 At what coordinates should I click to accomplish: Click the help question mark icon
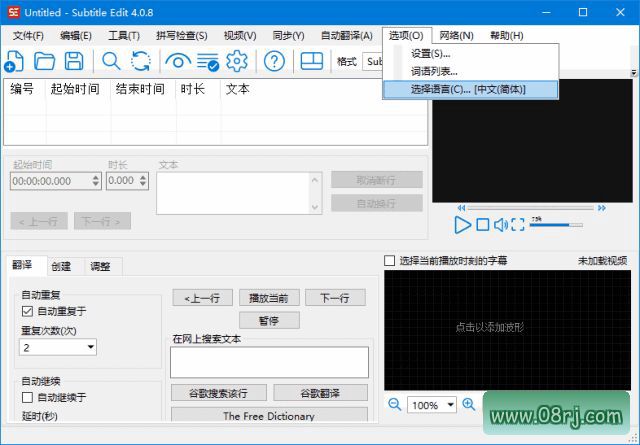point(274,62)
